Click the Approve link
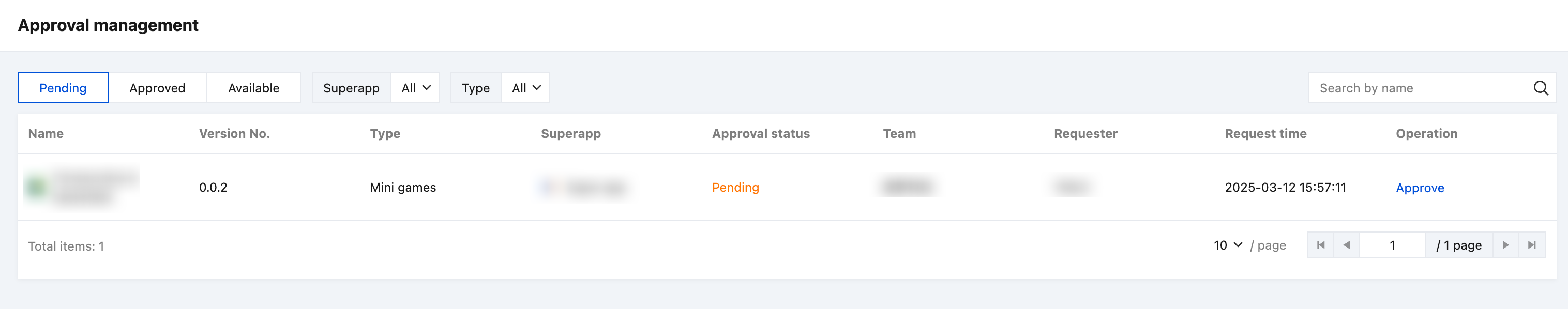1568x309 pixels. click(1420, 188)
